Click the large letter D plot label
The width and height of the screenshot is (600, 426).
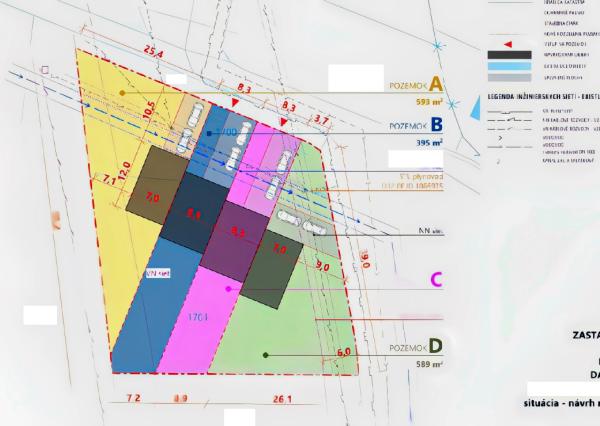click(434, 346)
